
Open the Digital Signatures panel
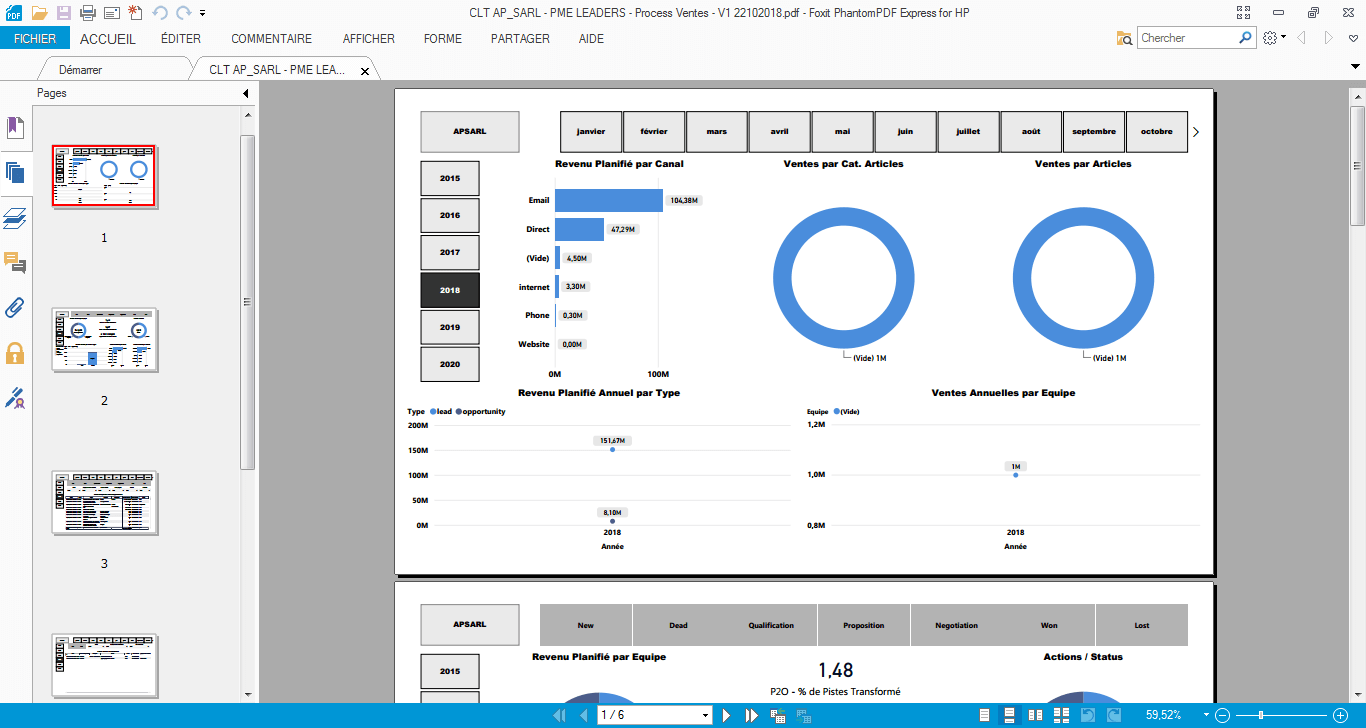tap(14, 398)
